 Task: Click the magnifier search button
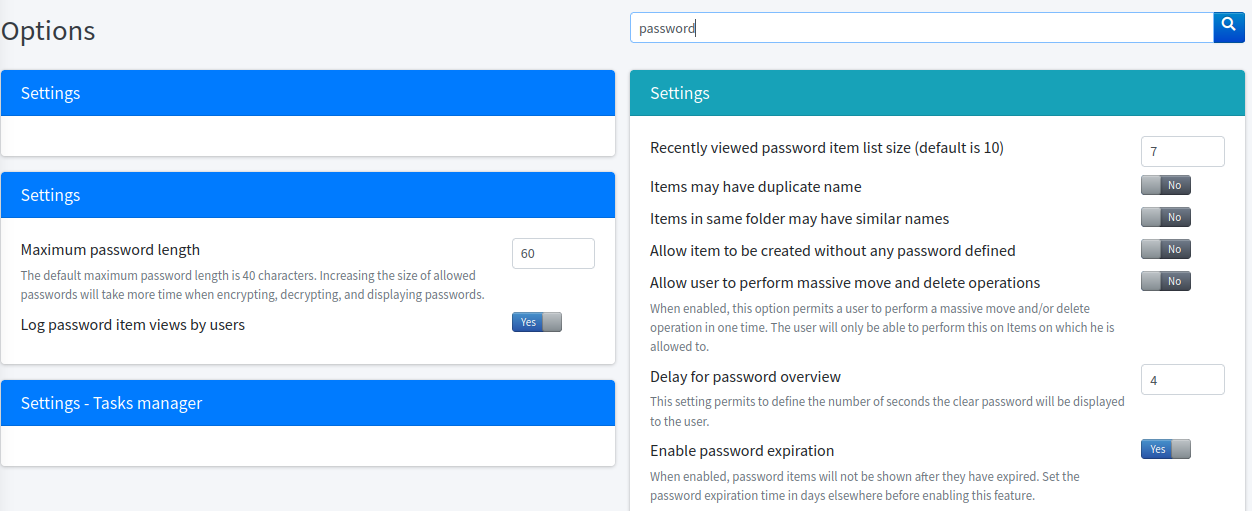(1229, 27)
